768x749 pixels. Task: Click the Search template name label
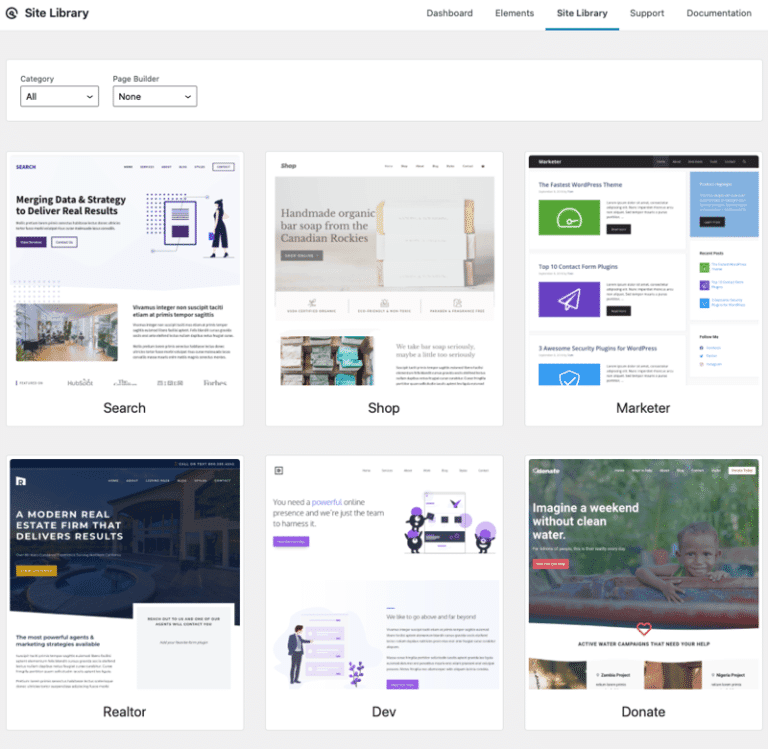coord(125,408)
